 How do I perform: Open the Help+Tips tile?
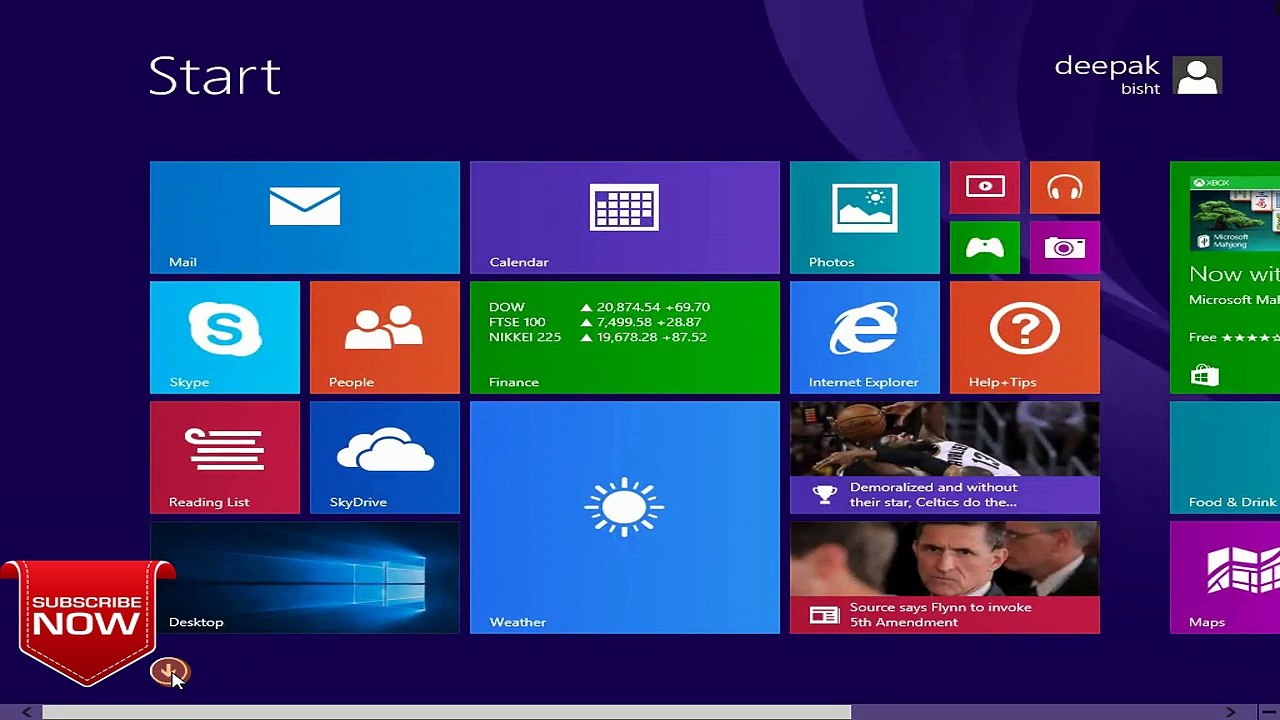(x=1025, y=337)
